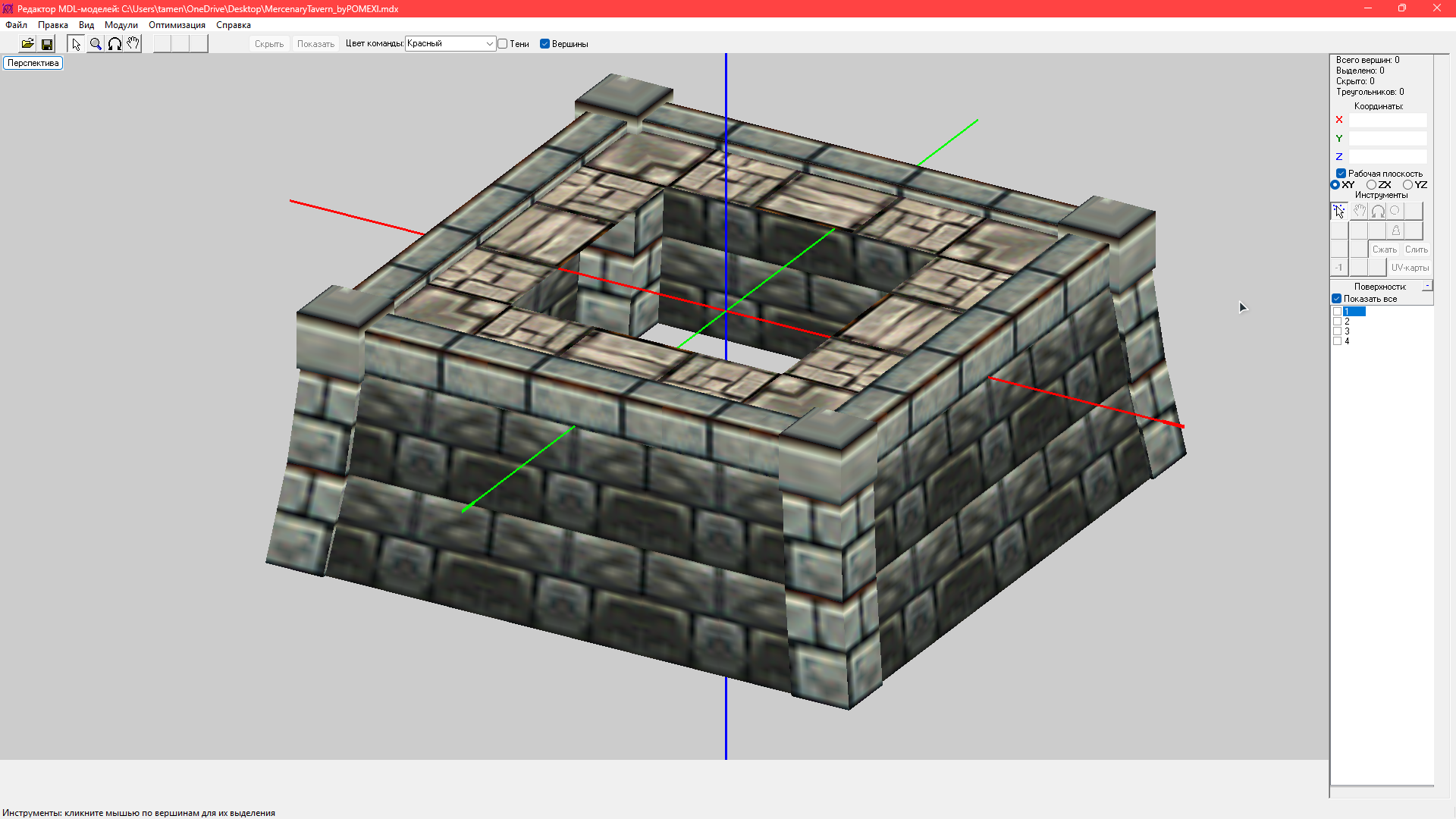This screenshot has width=1456, height=819.
Task: Select the vertex selection tool in Инструменты
Action: tap(1339, 212)
